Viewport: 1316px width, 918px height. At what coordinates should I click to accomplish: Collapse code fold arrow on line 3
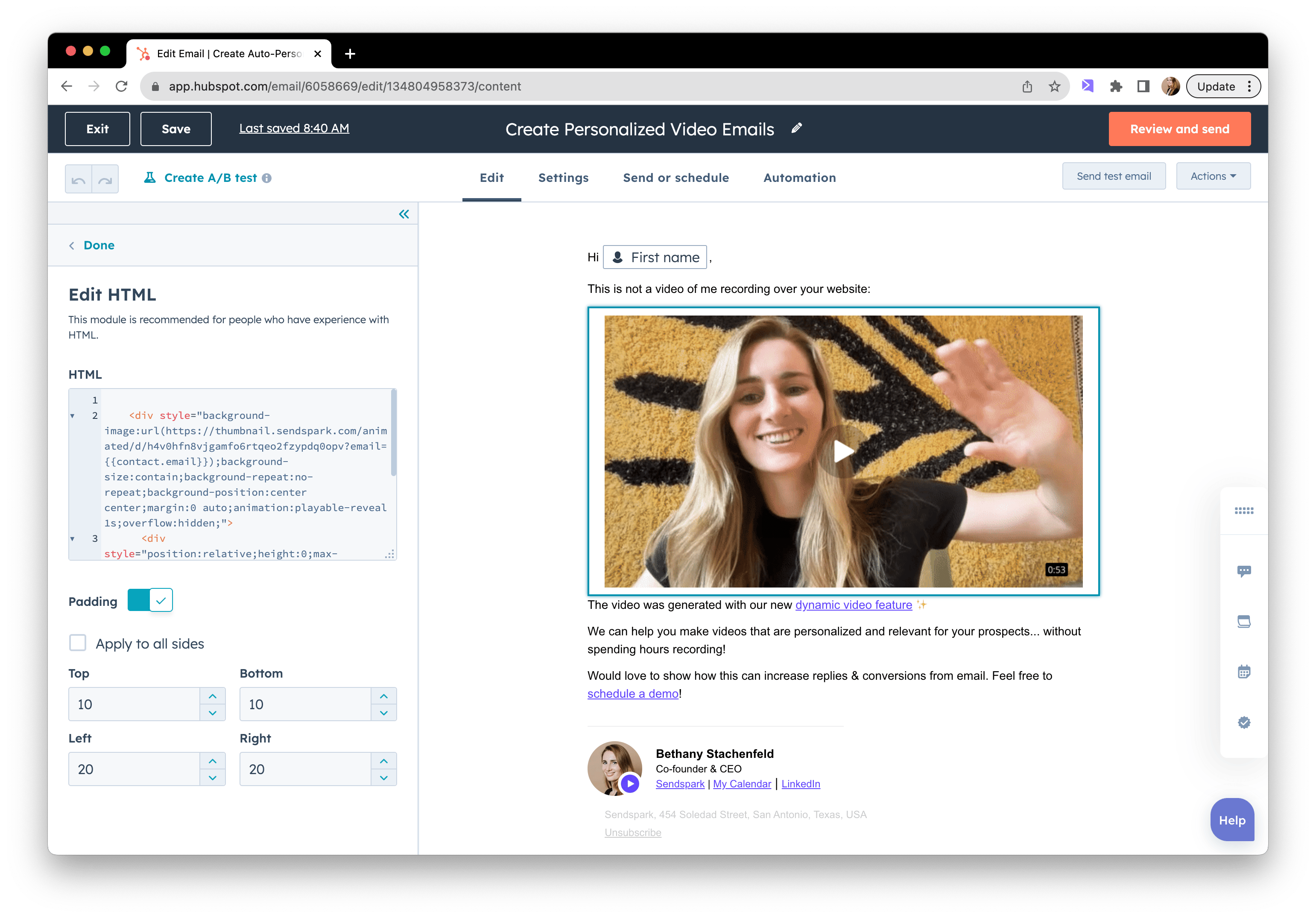click(x=72, y=539)
